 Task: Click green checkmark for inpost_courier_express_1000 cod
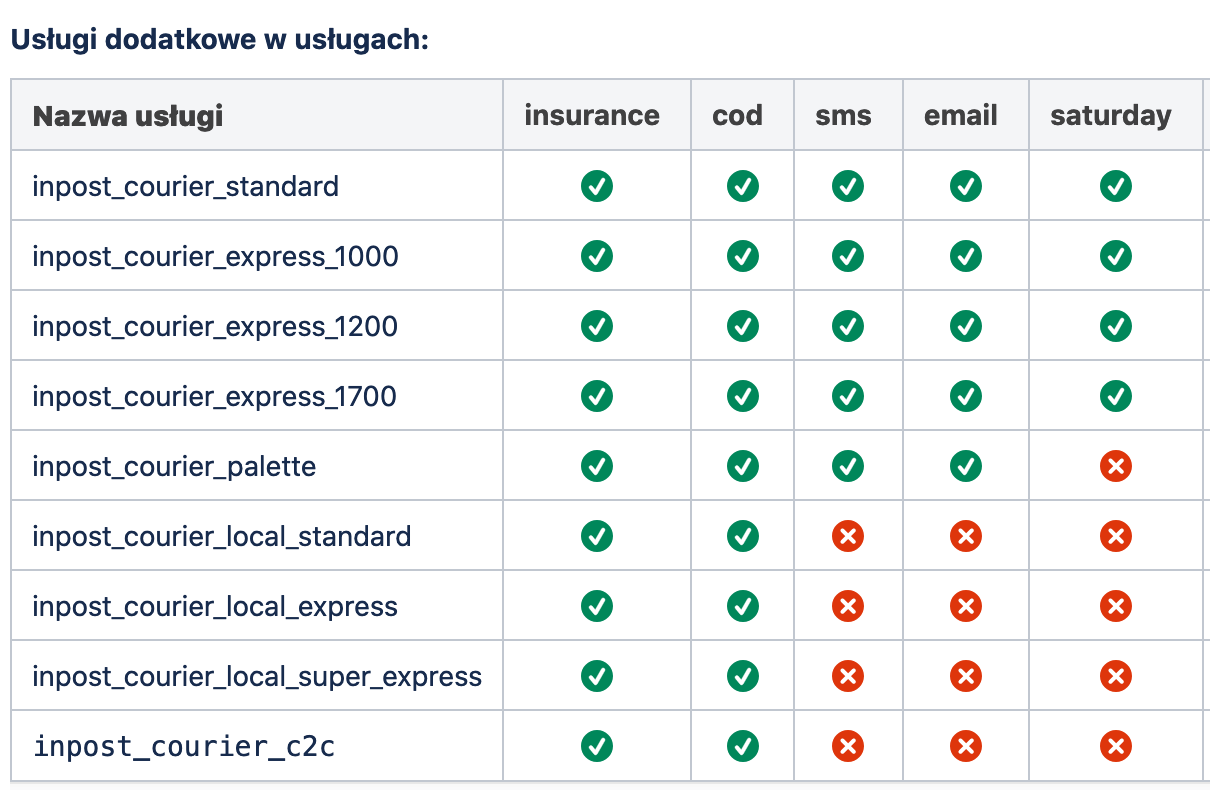coord(743,256)
